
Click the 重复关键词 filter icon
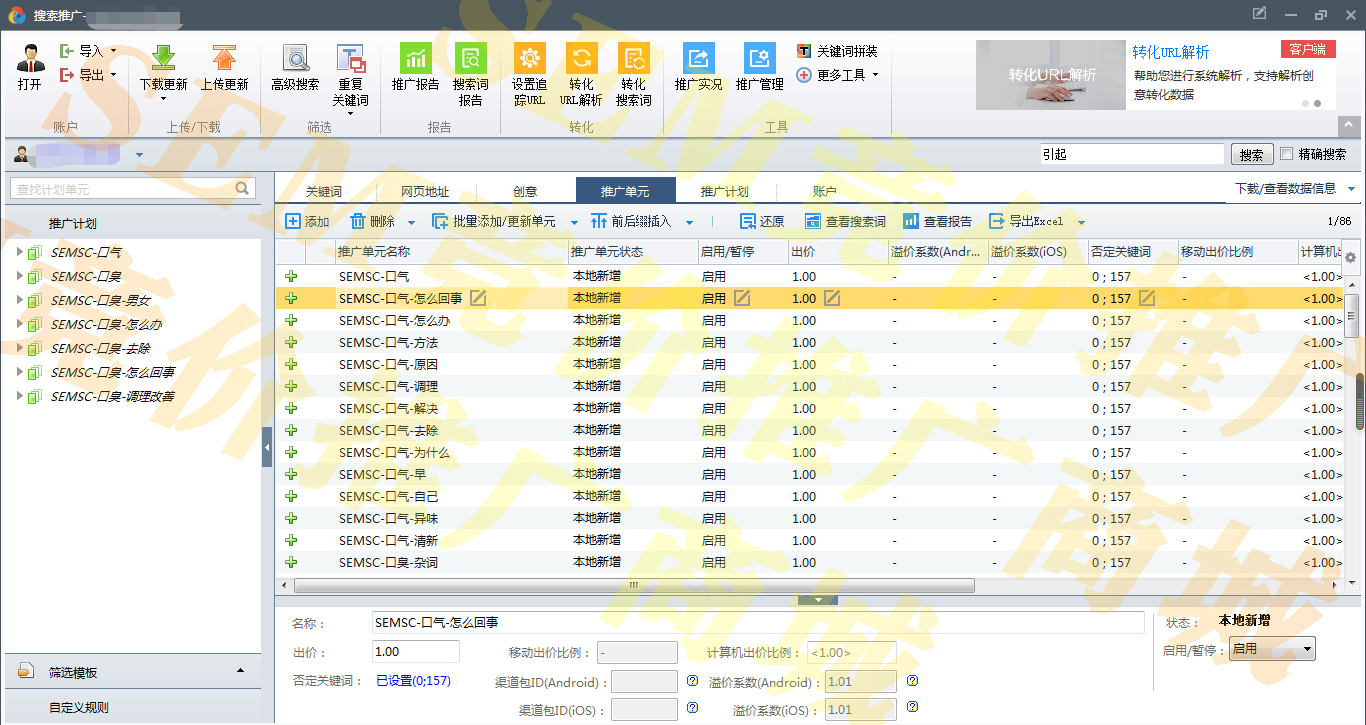tap(350, 59)
